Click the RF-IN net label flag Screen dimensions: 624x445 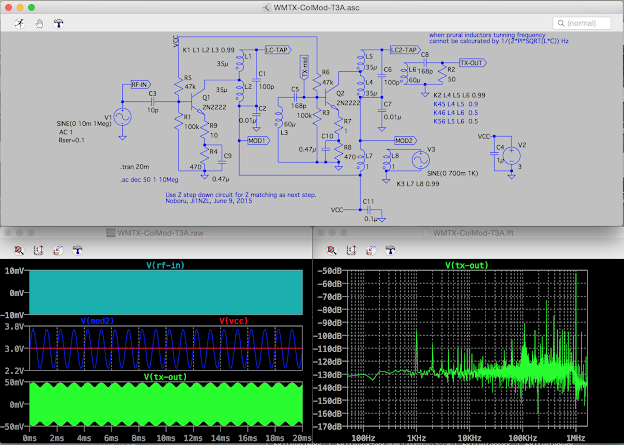tap(141, 84)
